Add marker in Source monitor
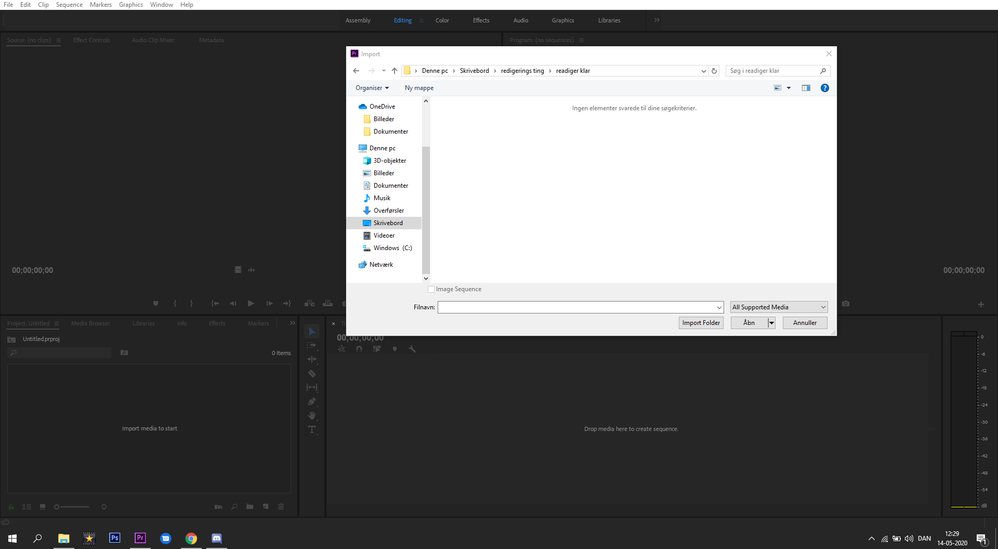998x549 pixels. [155, 303]
